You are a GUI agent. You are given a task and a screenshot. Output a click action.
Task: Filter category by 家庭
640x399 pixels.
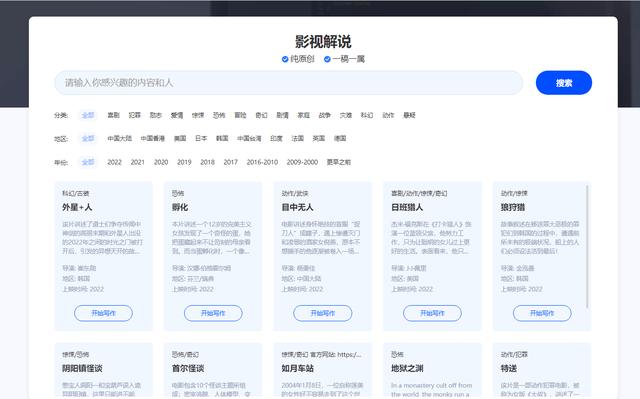click(304, 115)
